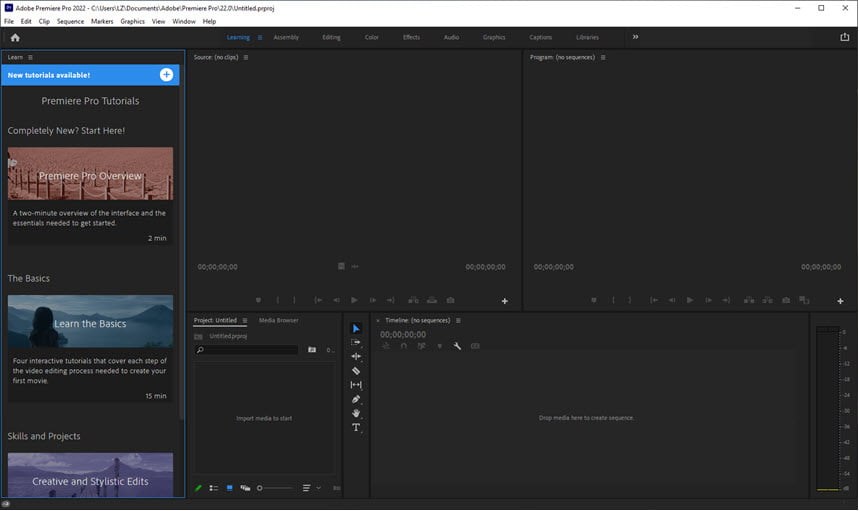Click the Timeline playhead timecode 00;00;00;00
This screenshot has width=859, height=511.
click(x=403, y=335)
